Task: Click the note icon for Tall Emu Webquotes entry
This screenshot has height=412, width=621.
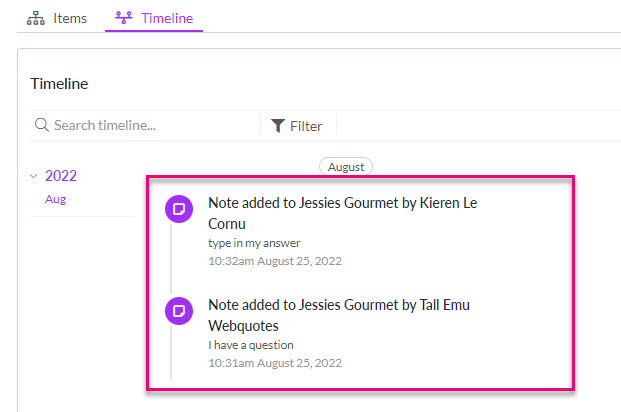Action: coord(179,311)
